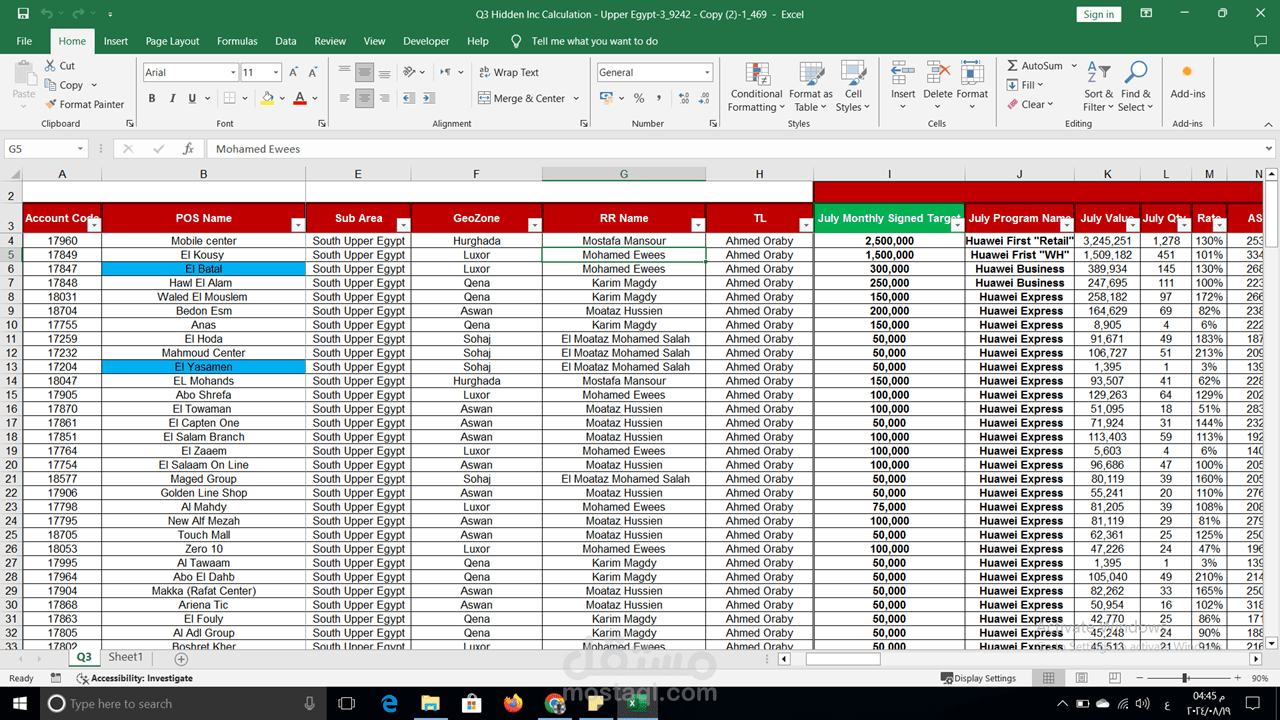The image size is (1280, 720).
Task: Open the font size 11 dropdown
Action: coord(276,72)
